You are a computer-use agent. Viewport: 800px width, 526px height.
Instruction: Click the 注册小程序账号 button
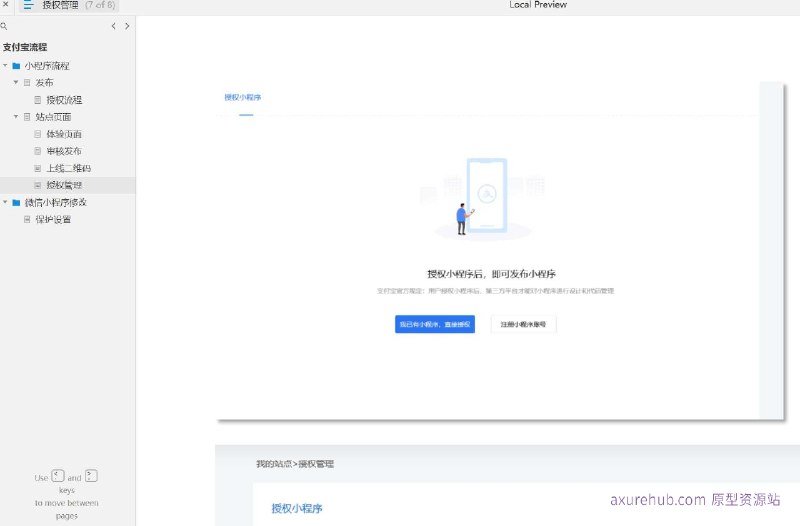pyautogui.click(x=523, y=324)
